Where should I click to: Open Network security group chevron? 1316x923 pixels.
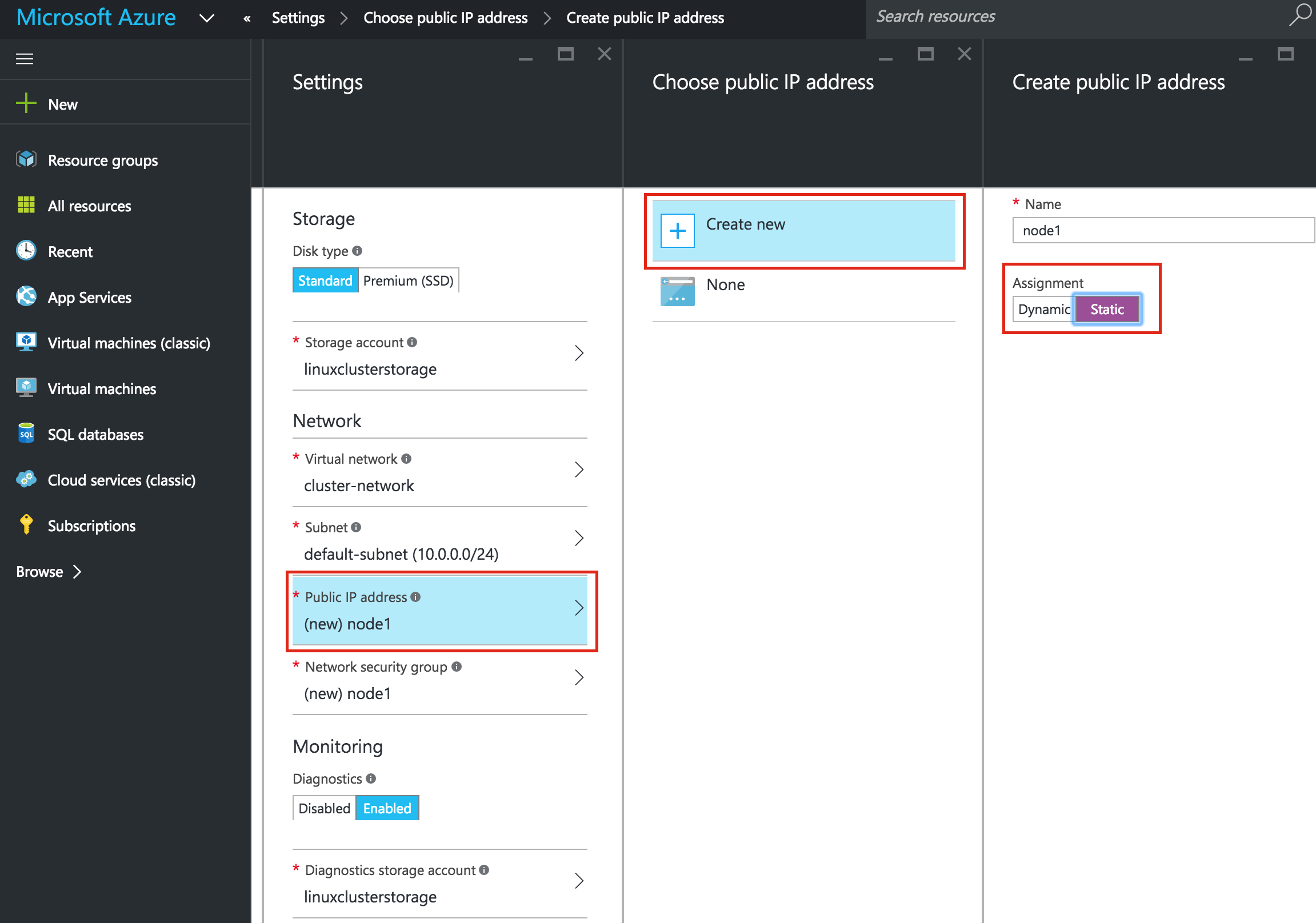pyautogui.click(x=579, y=678)
